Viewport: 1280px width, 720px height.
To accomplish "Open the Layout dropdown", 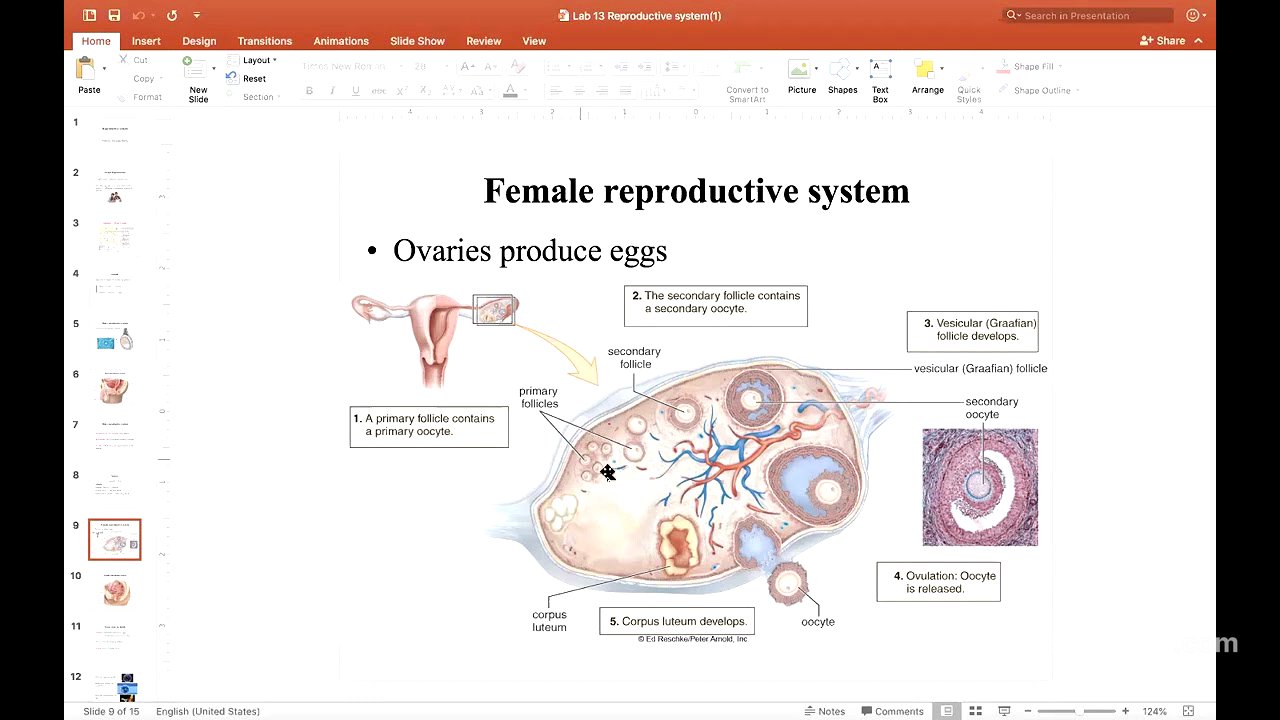I will click(252, 60).
